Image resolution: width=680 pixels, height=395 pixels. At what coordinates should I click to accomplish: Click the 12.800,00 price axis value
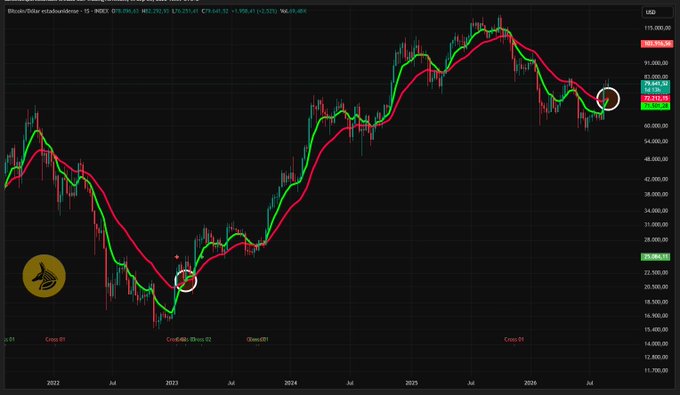(656, 357)
